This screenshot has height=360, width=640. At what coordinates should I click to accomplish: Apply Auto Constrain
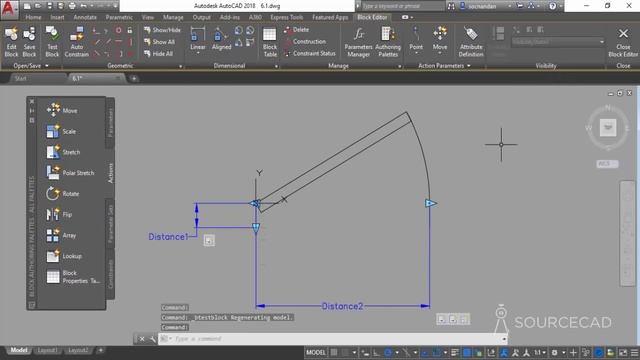[76, 42]
